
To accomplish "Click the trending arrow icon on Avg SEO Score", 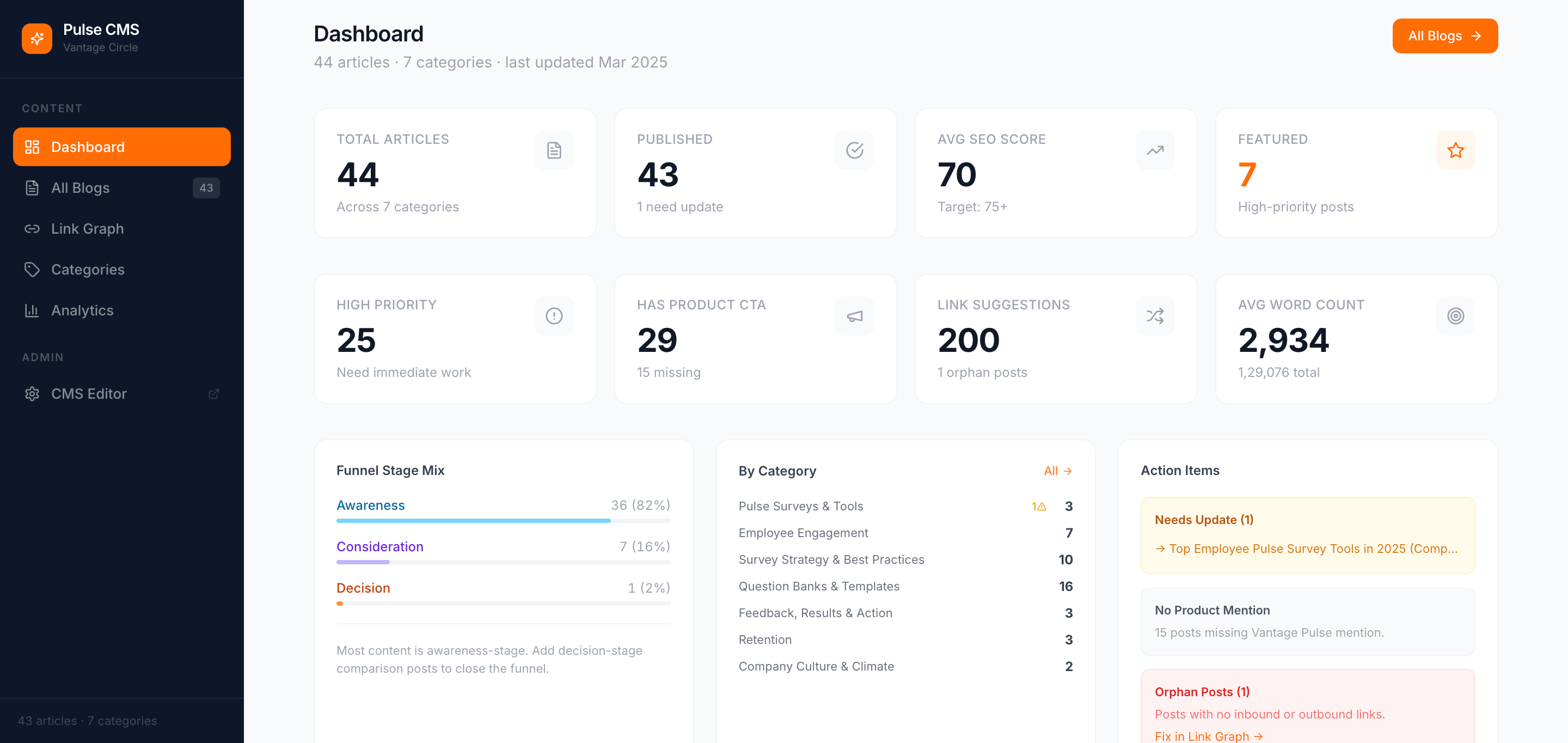I will click(x=1155, y=150).
